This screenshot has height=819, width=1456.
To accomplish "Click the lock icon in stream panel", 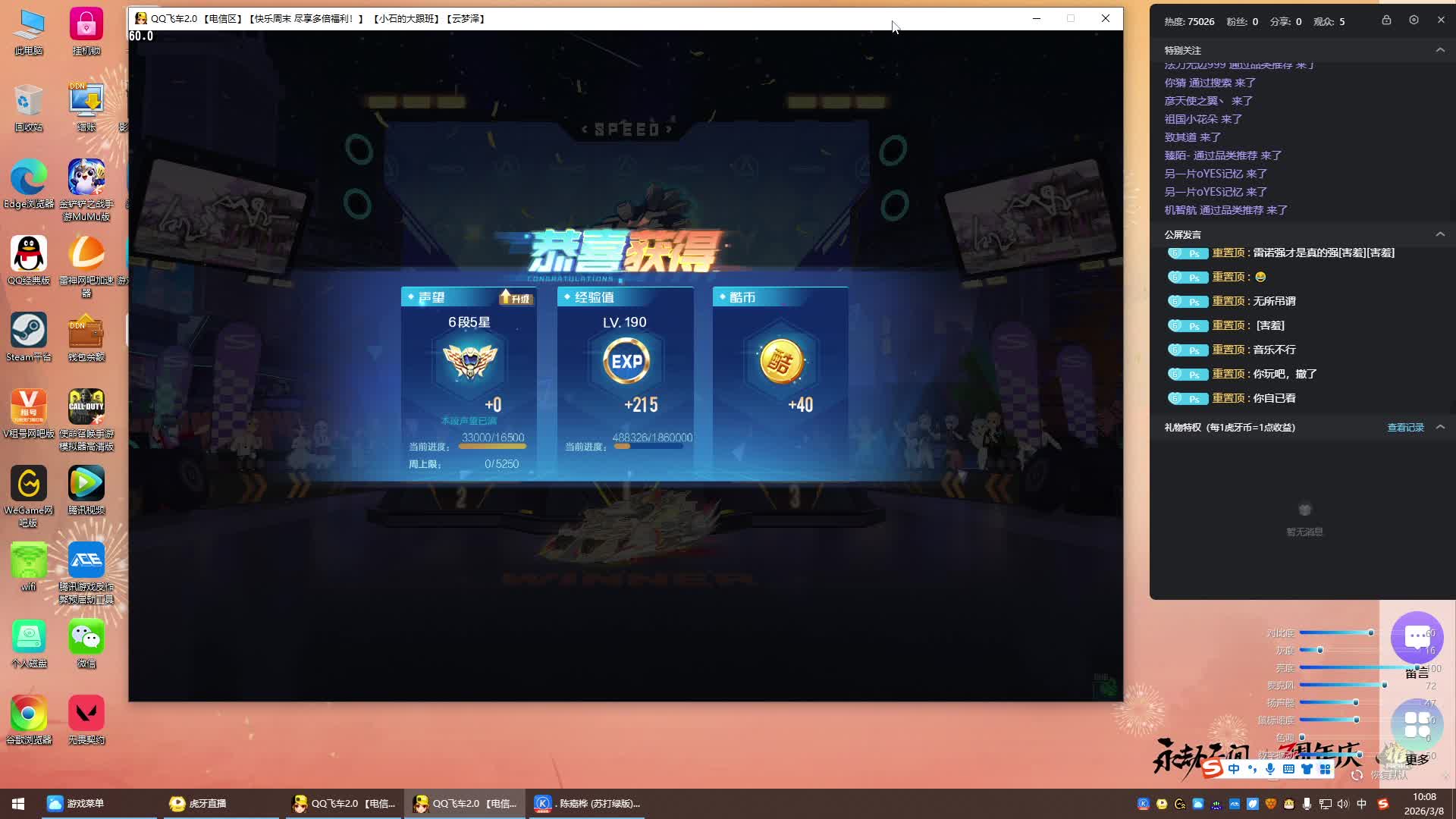I will coord(1386,20).
